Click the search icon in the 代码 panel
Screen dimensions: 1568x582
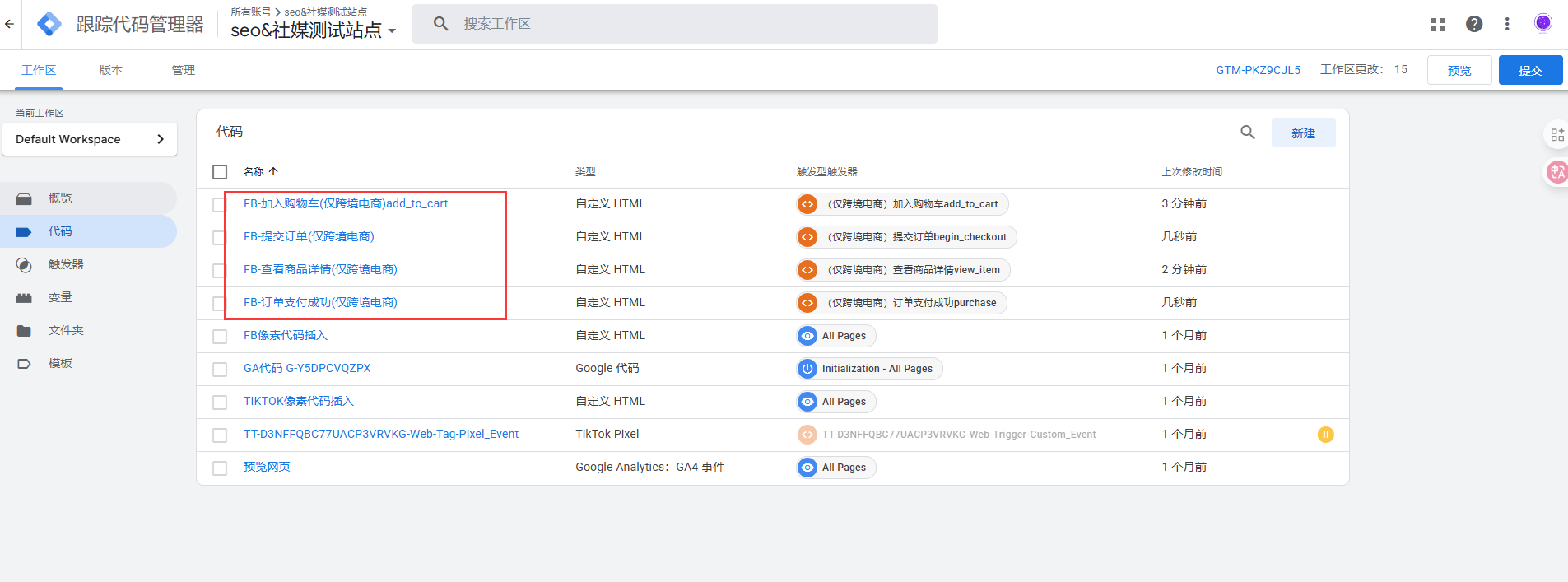click(1248, 133)
